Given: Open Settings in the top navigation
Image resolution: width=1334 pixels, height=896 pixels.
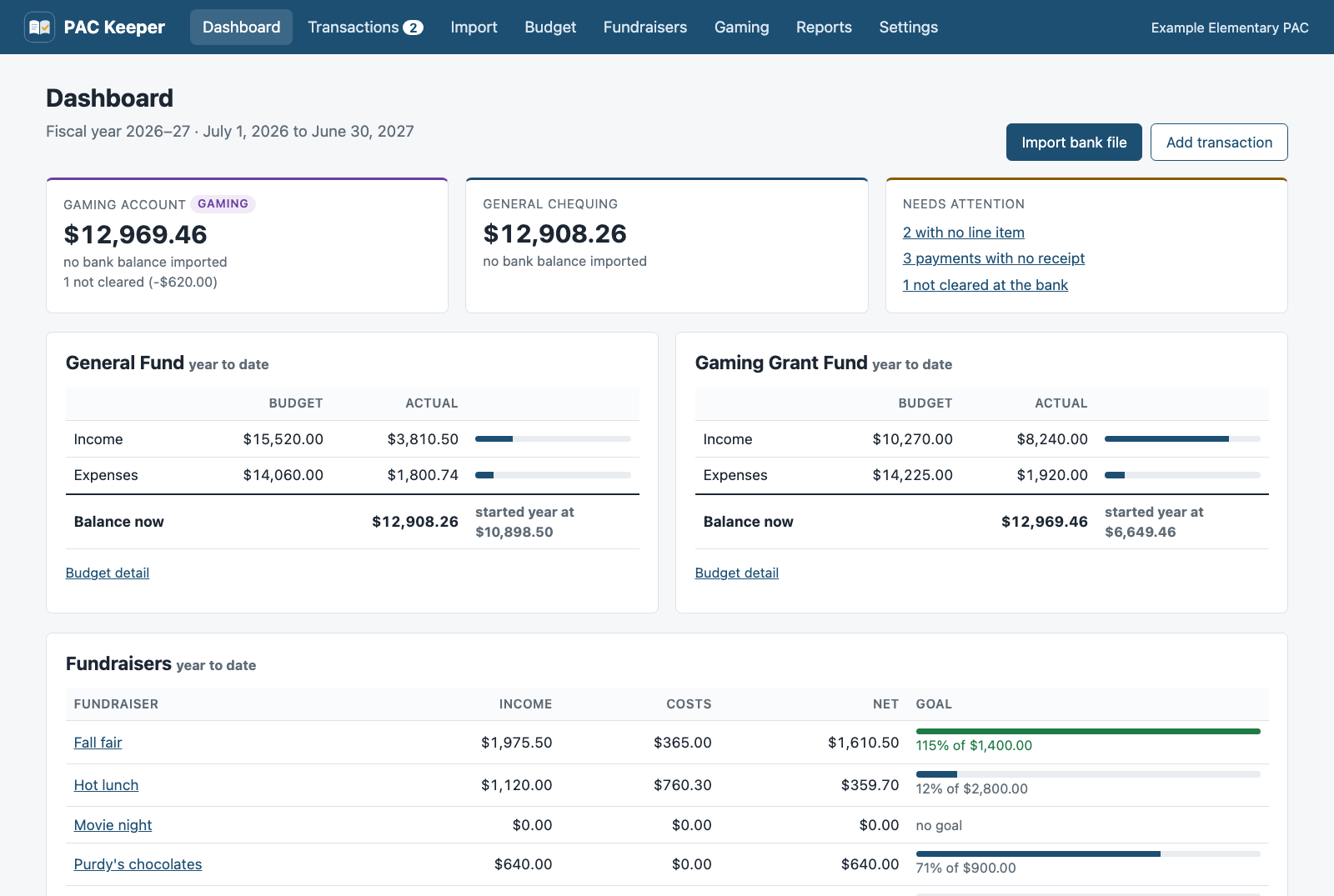Looking at the screenshot, I should point(908,28).
